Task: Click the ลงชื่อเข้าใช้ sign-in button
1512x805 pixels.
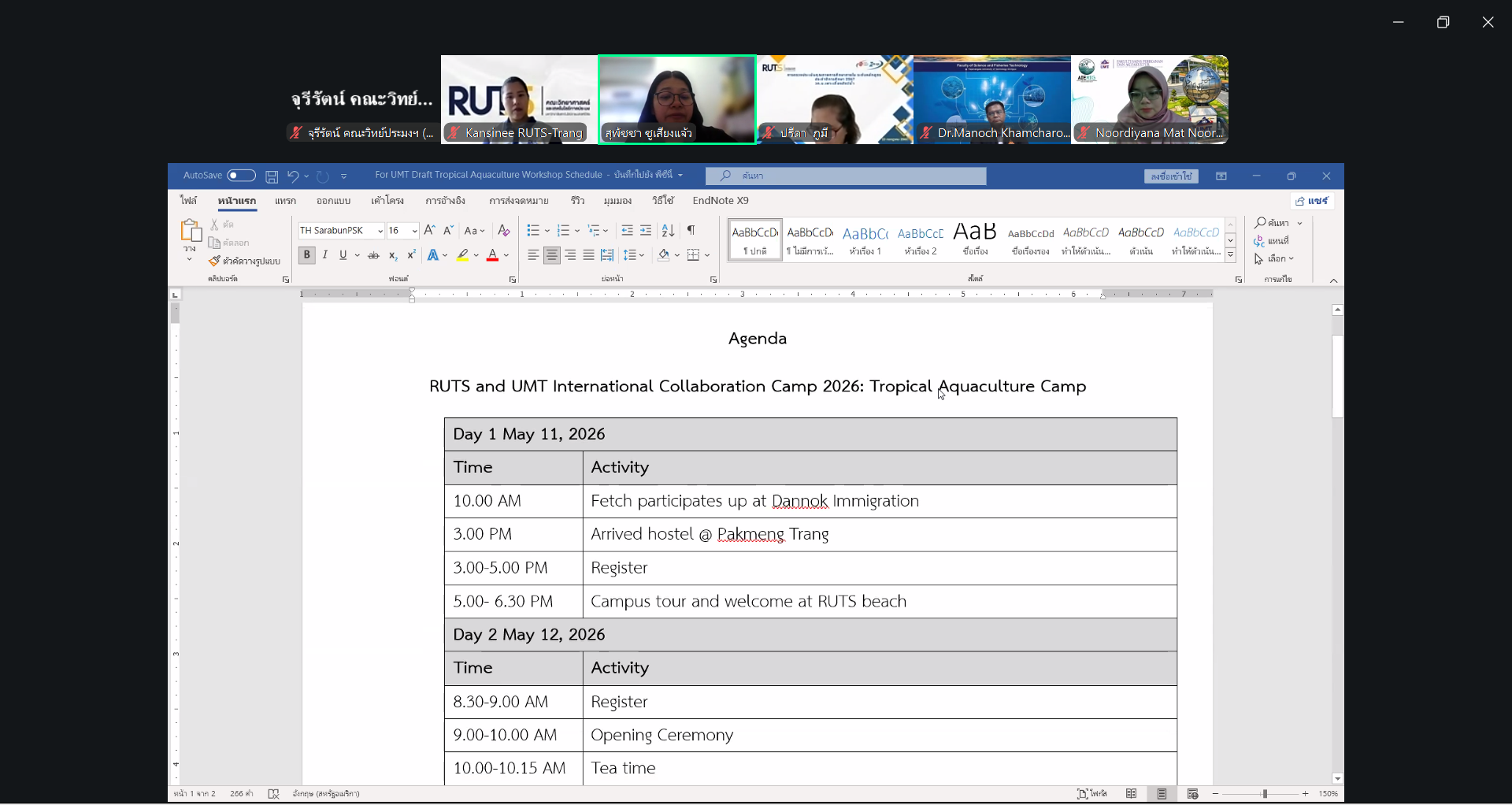Action: click(x=1171, y=176)
